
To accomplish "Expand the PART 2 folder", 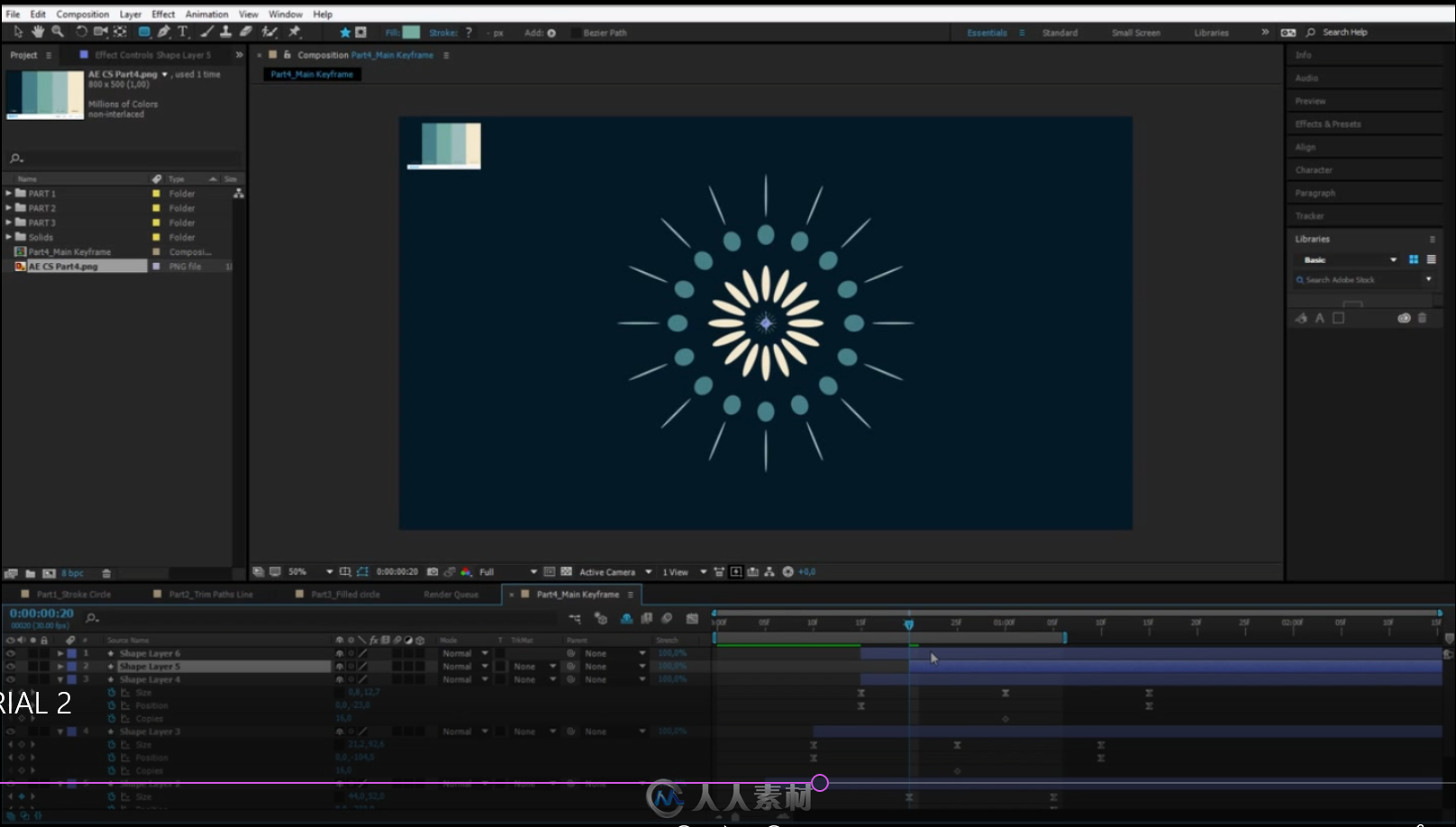I will click(x=8, y=207).
